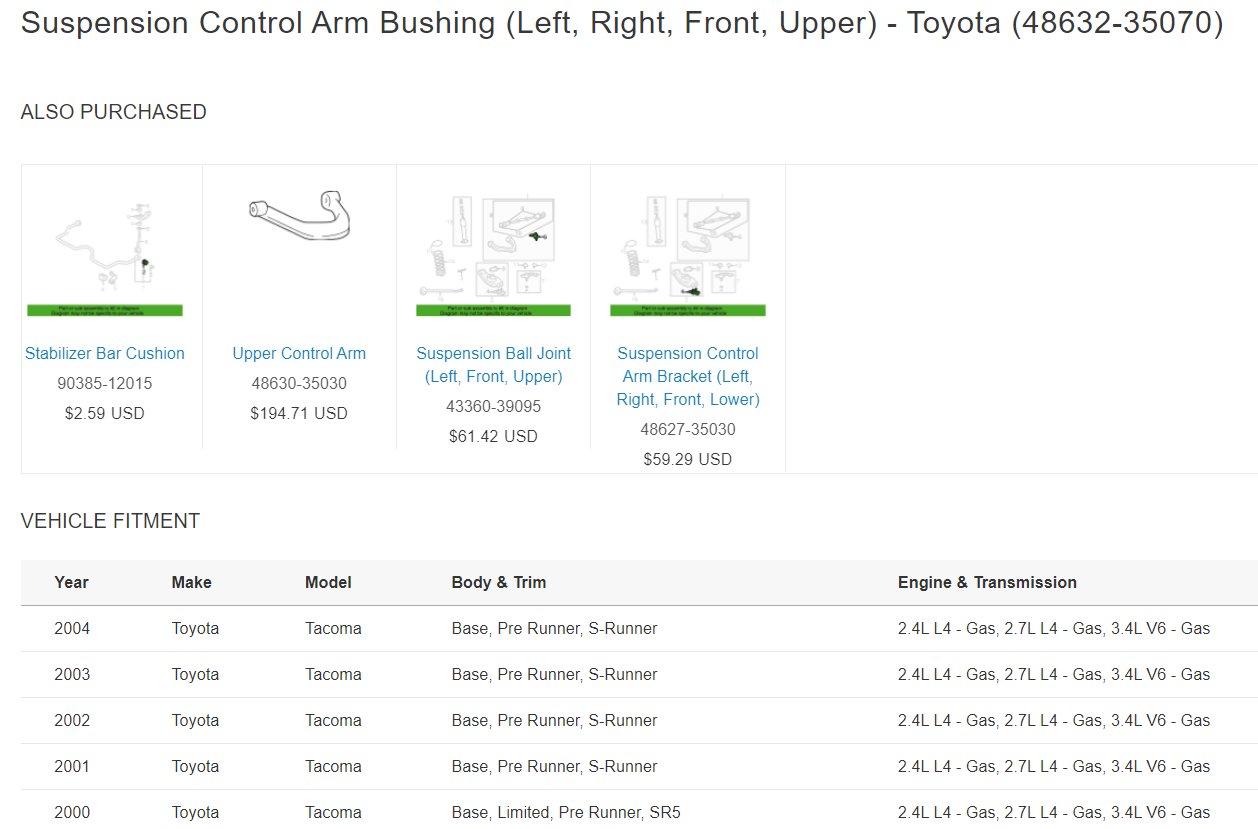
Task: Open Suspension Control Arm Bracket product link
Action: [687, 376]
